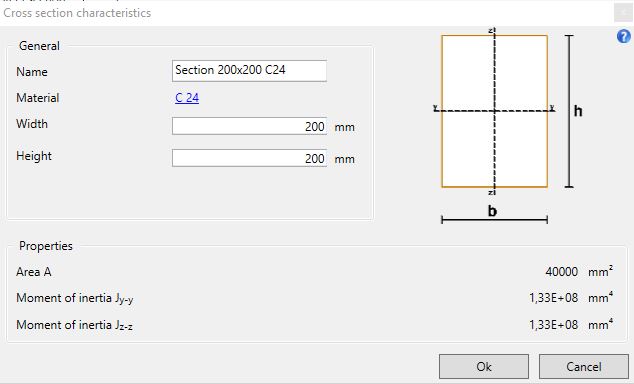Click the Material label text
Image resolution: width=634 pixels, height=384 pixels.
click(x=38, y=98)
